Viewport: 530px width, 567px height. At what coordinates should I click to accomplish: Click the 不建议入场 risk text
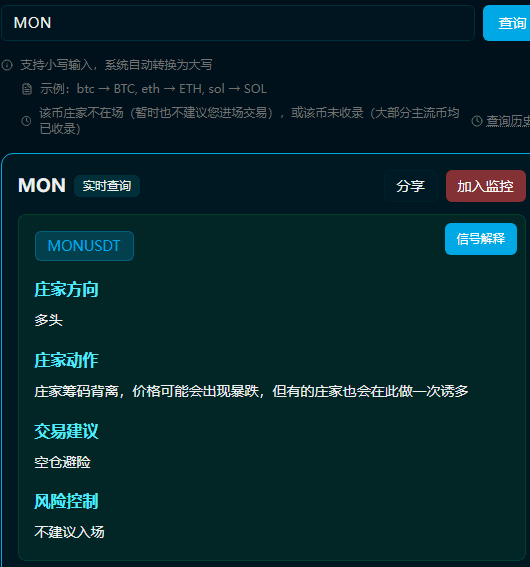[69, 532]
